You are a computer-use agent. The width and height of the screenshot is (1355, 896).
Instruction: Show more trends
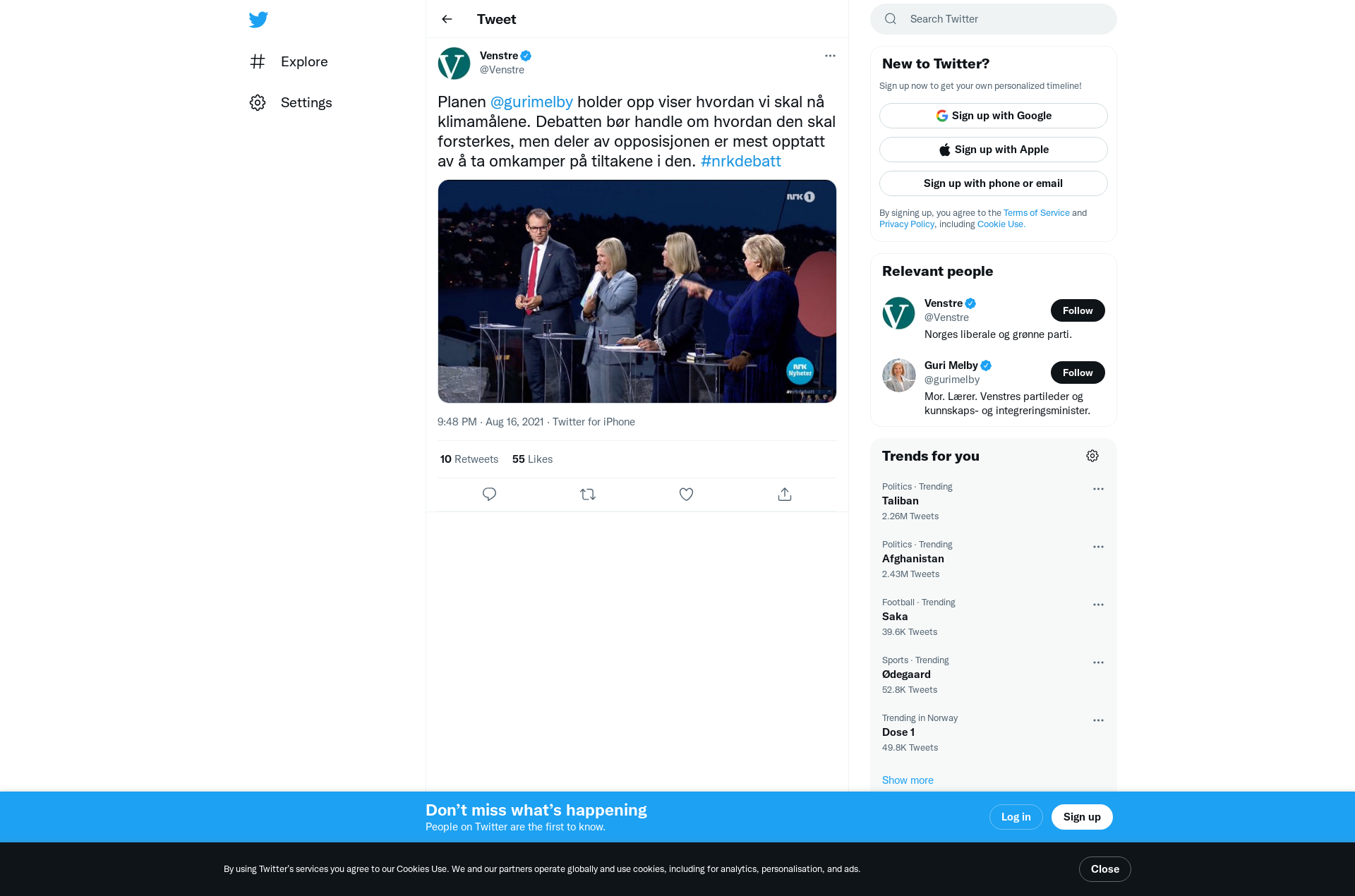[908, 780]
